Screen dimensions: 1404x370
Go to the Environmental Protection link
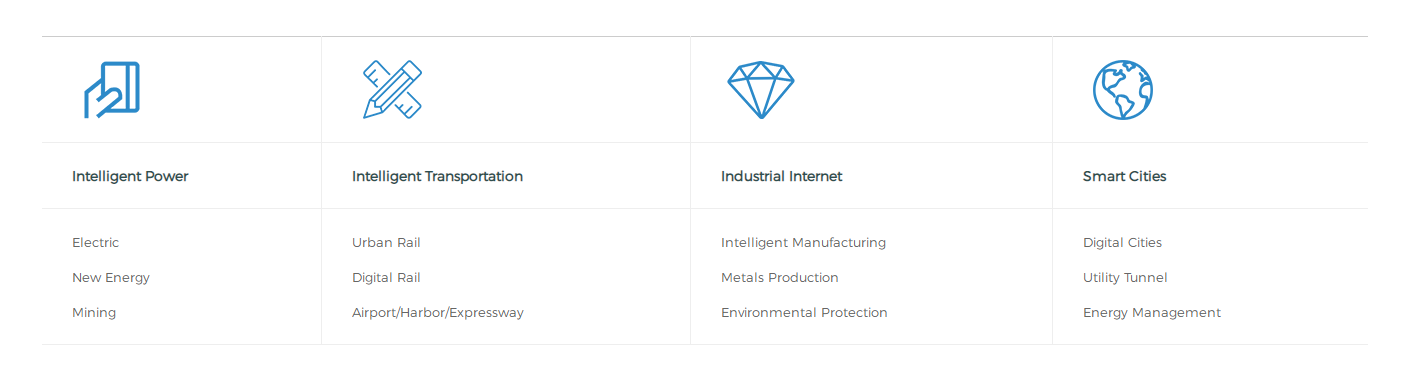click(x=804, y=313)
